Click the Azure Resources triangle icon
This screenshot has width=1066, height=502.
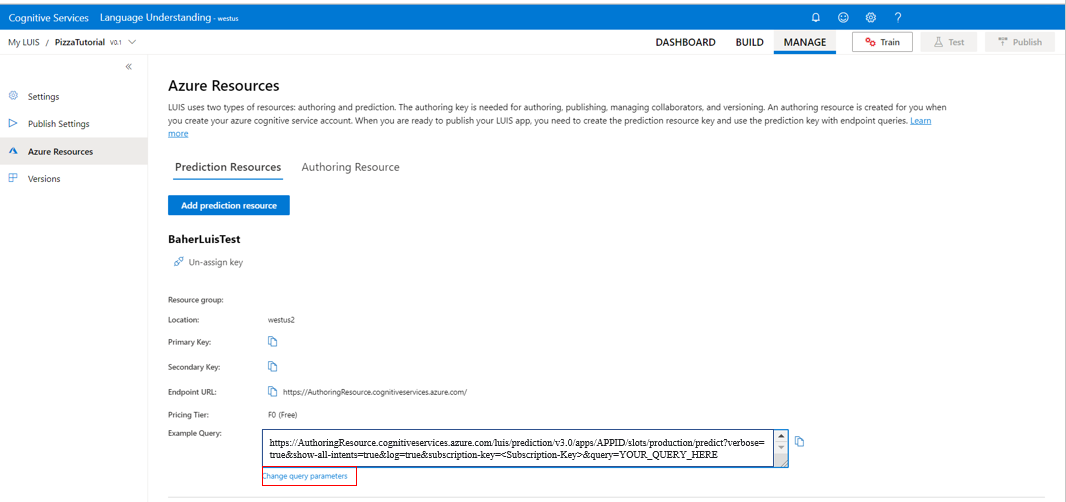[13, 151]
